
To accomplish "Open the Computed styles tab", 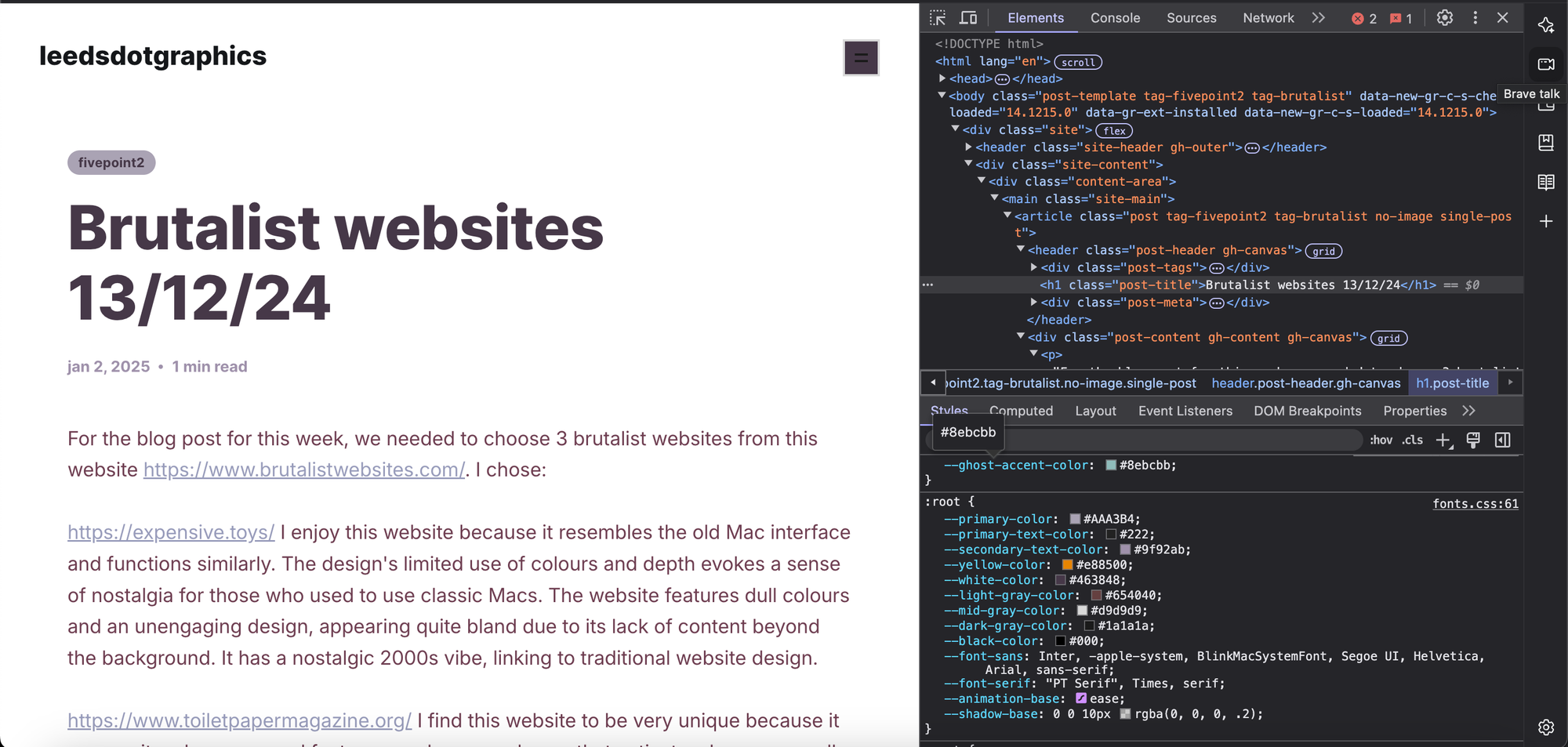I will click(x=1021, y=411).
